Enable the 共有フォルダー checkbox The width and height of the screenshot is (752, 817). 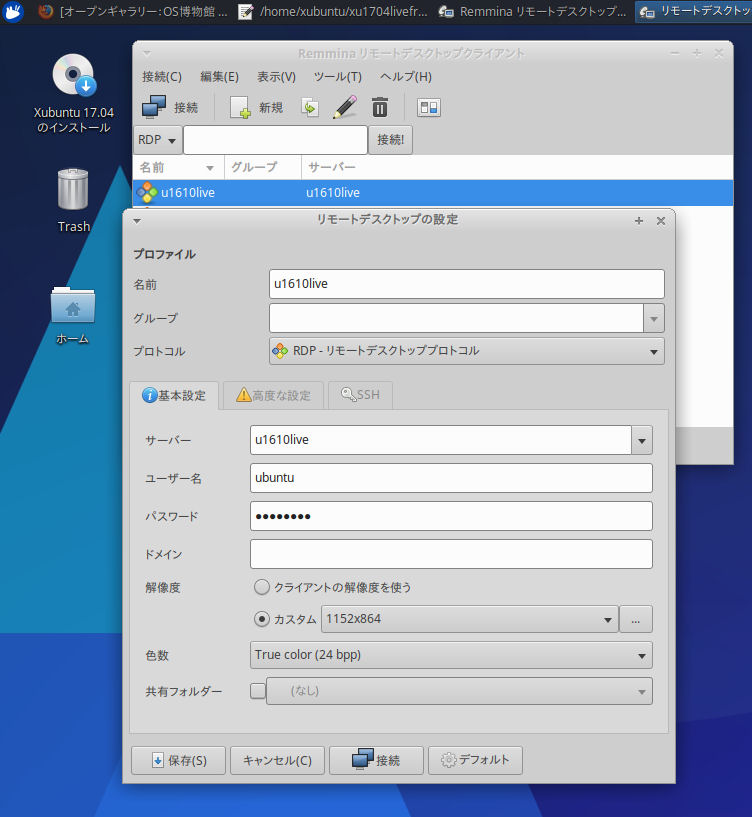258,691
